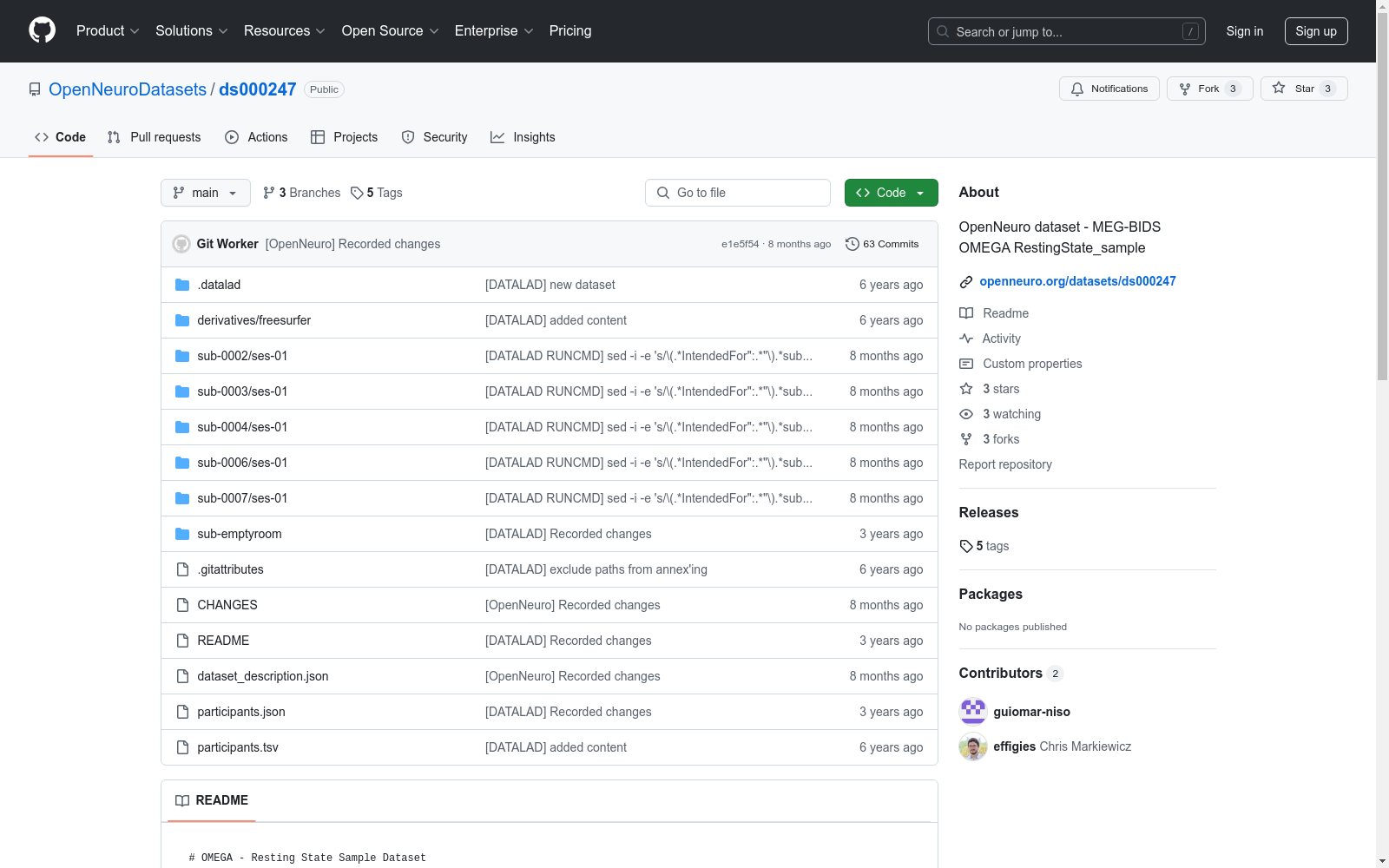Open the openneuro.org/datasets/ds000247 link
This screenshot has width=1389, height=868.
pyautogui.click(x=1077, y=281)
